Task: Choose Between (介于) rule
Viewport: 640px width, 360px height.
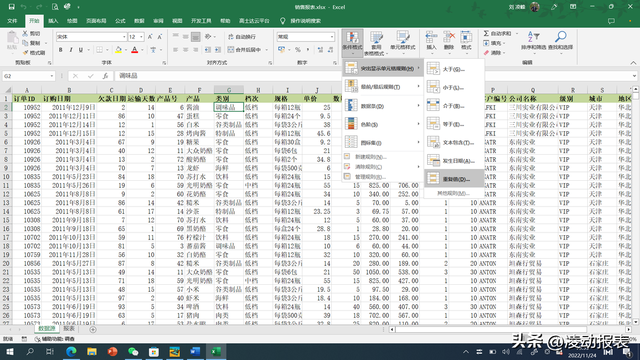Action: 454,106
